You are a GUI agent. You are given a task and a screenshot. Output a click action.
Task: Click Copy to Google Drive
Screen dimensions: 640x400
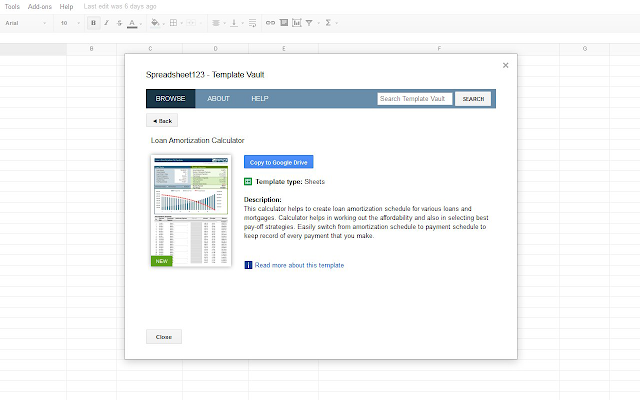[278, 162]
